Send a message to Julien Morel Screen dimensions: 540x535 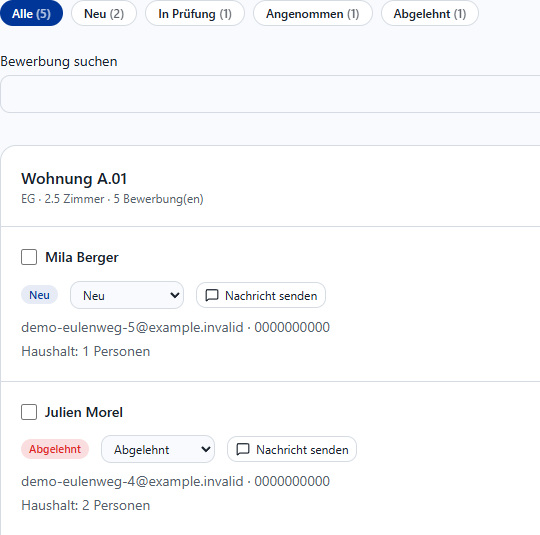tap(292, 449)
